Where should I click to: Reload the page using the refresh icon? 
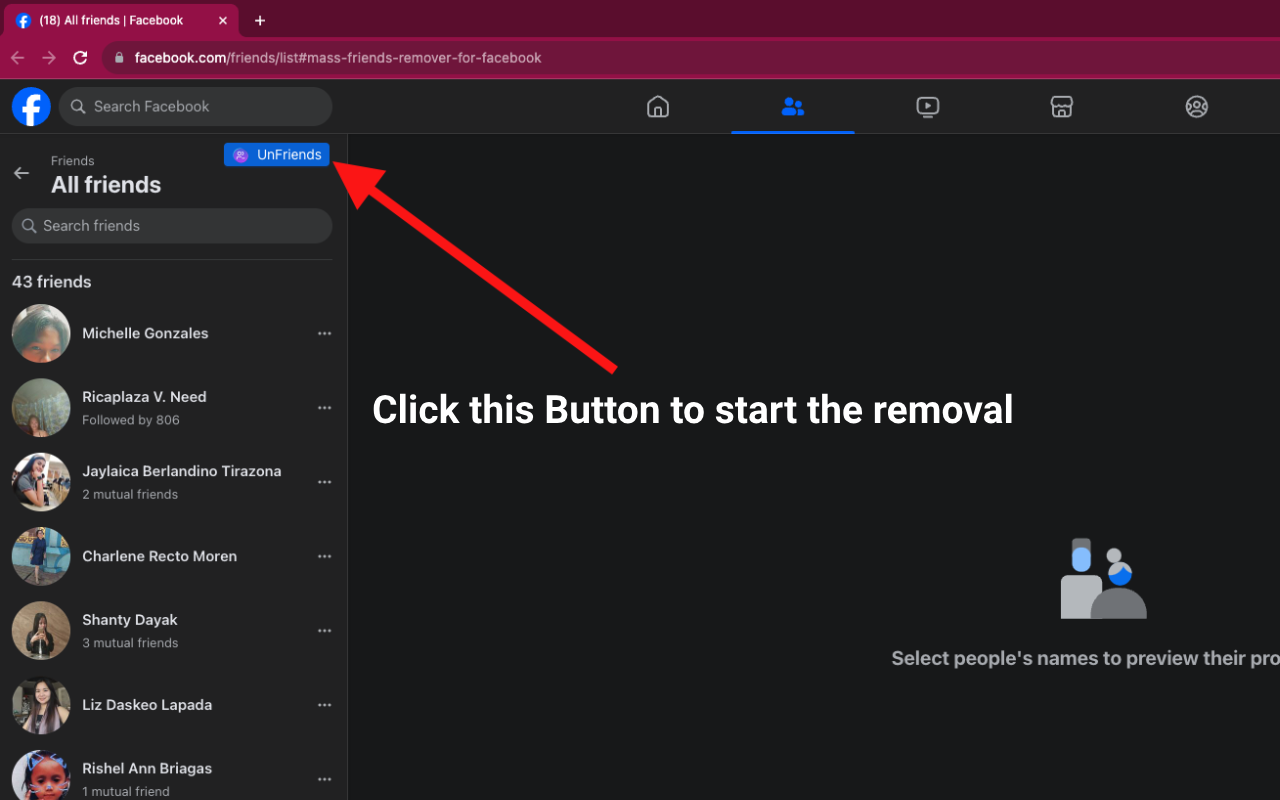[x=80, y=57]
